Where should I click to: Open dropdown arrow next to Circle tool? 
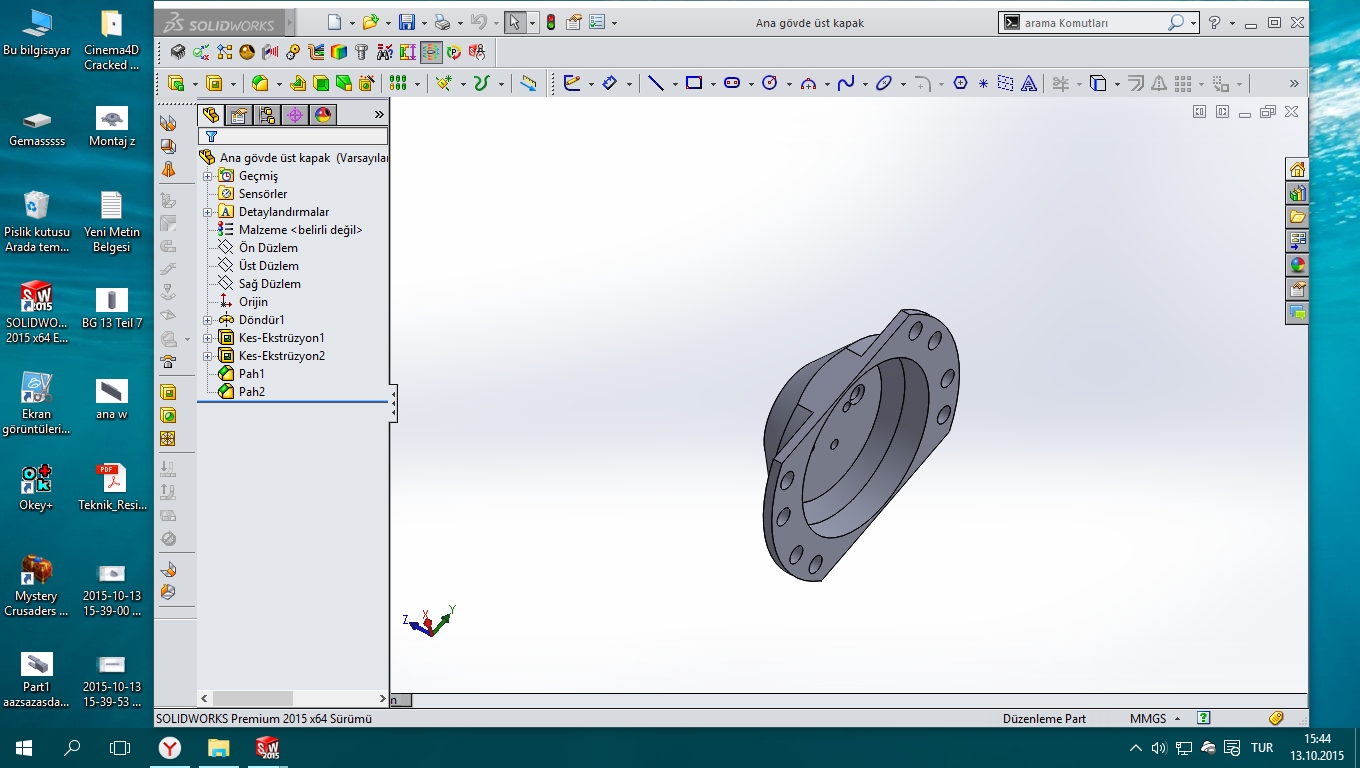(x=789, y=84)
